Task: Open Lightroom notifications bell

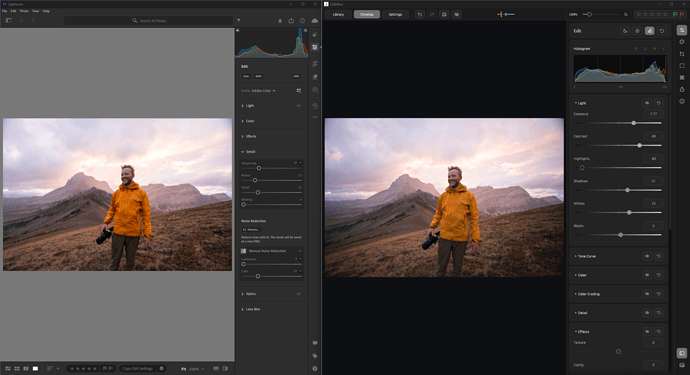Action: click(280, 21)
